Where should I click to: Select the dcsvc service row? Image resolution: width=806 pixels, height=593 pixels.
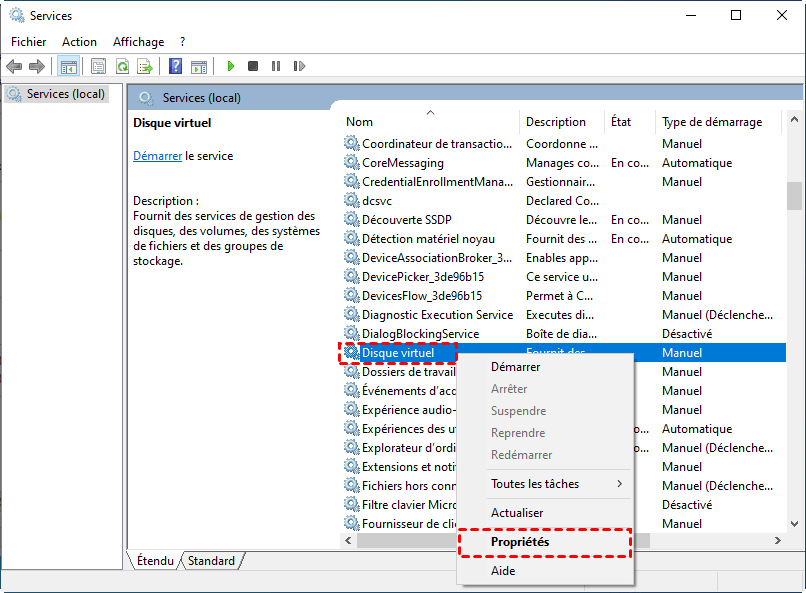click(563, 201)
